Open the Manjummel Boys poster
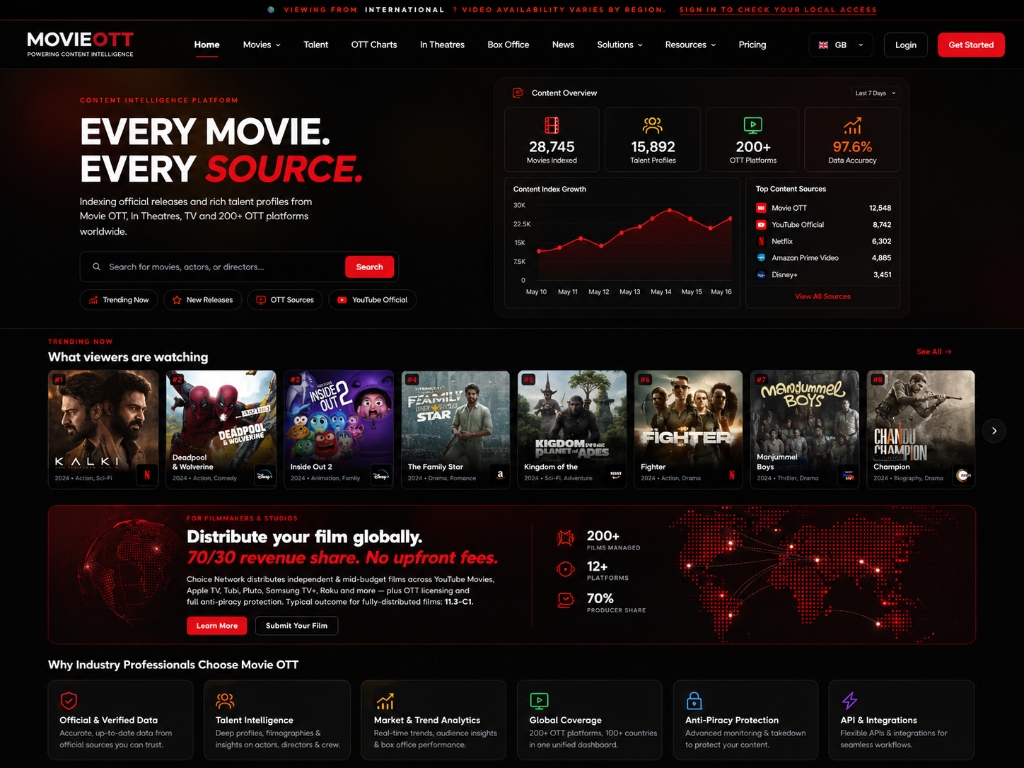The image size is (1024, 768). coord(805,429)
